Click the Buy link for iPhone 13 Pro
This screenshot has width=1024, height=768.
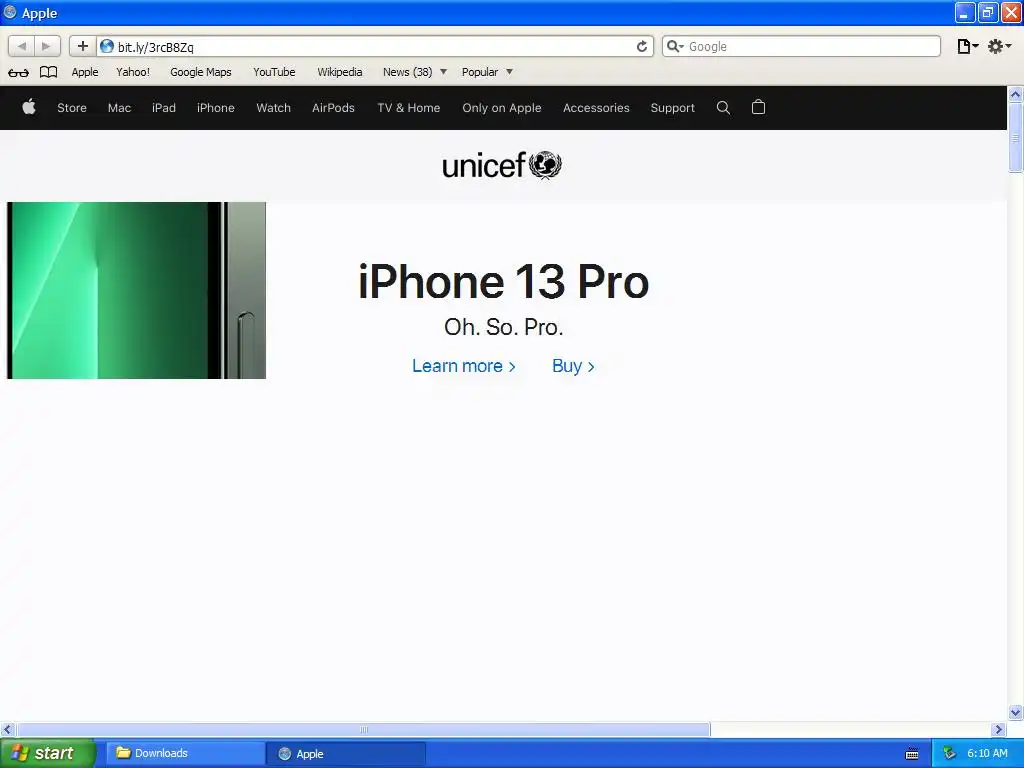click(573, 366)
